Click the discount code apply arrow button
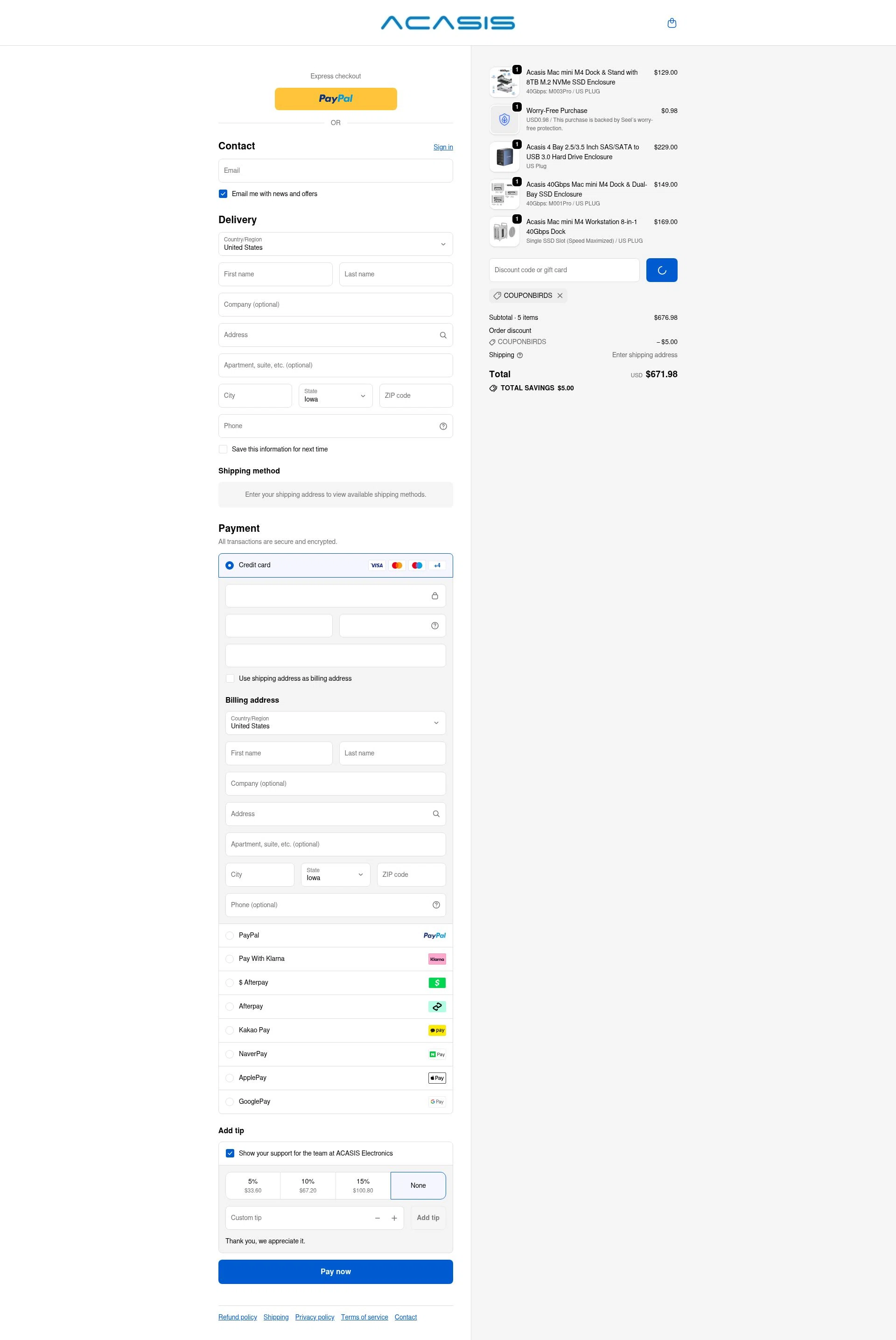This screenshot has height=1340, width=896. [x=661, y=269]
